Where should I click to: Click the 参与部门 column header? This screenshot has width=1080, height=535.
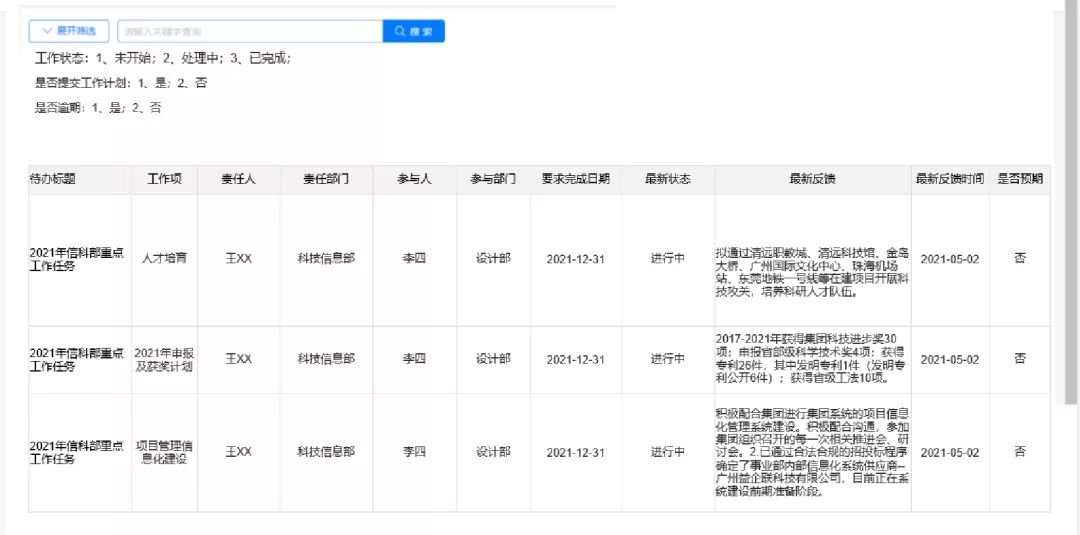pyautogui.click(x=493, y=179)
